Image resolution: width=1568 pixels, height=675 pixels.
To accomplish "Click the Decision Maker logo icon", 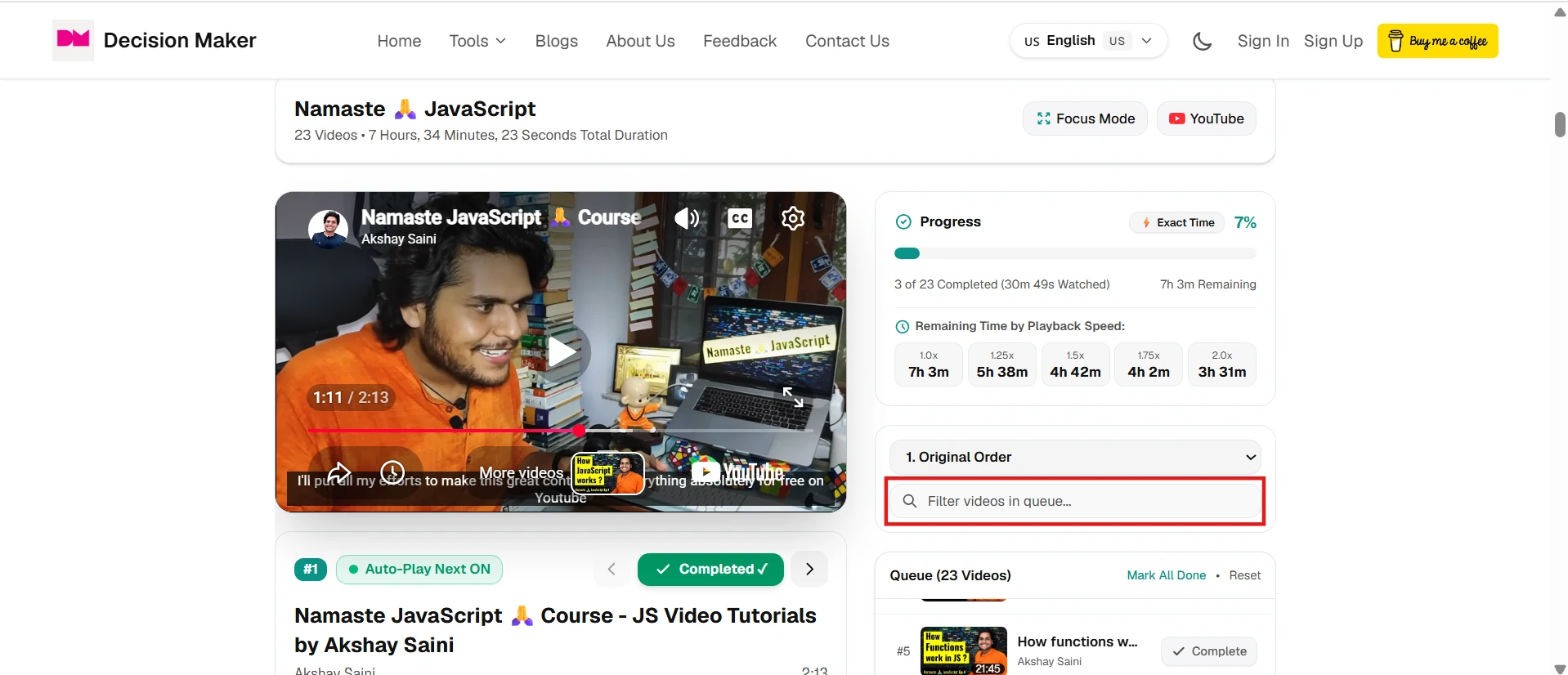I will point(73,40).
